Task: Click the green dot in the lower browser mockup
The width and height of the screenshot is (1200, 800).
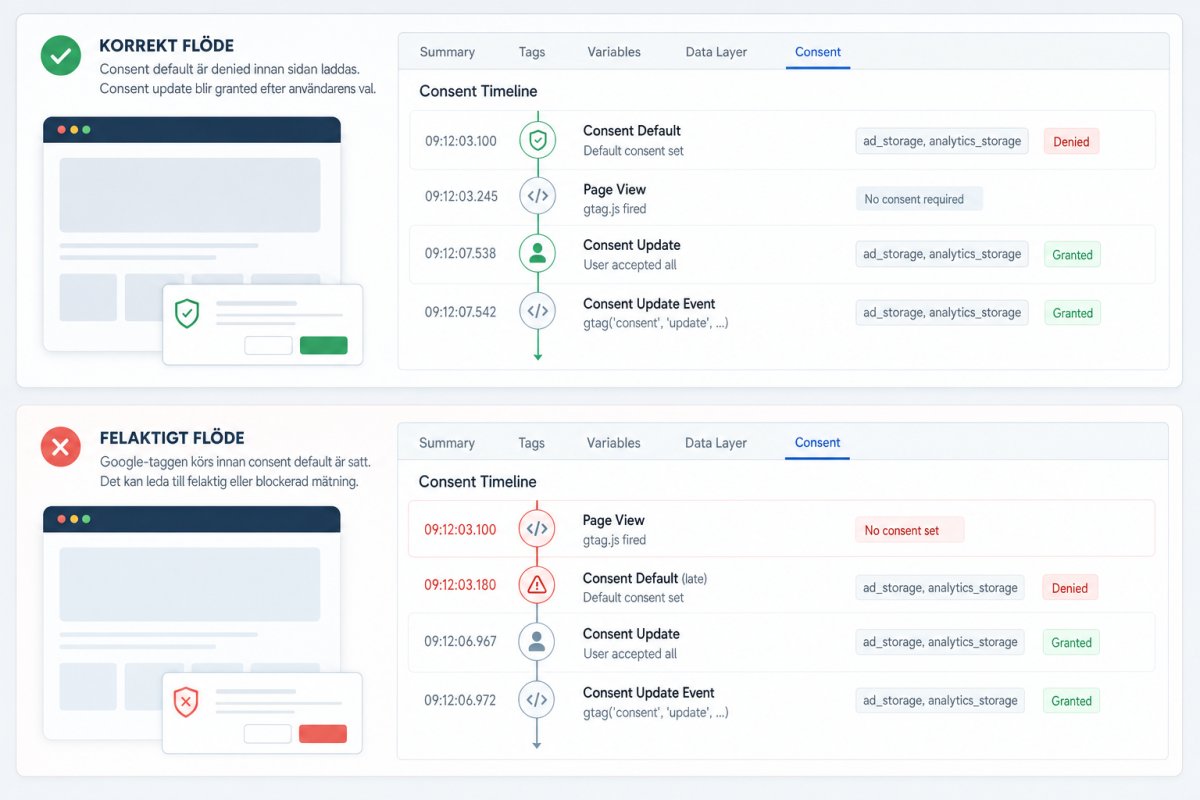Action: click(86, 519)
